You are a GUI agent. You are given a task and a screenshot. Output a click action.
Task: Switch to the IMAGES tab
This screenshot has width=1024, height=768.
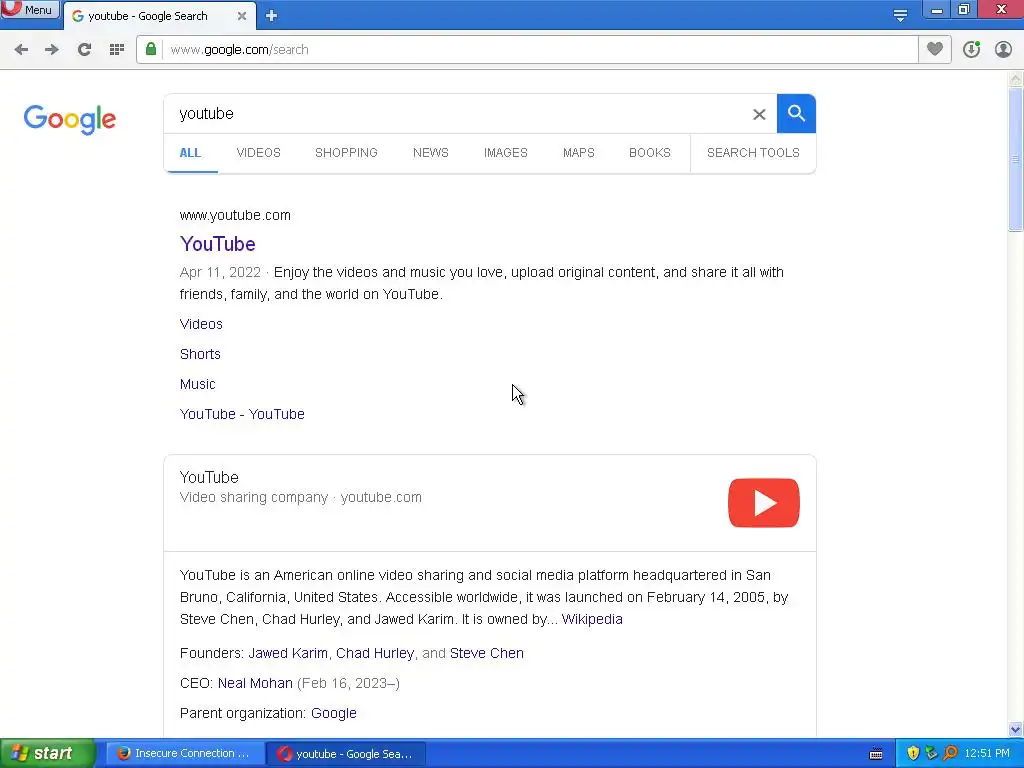[505, 153]
